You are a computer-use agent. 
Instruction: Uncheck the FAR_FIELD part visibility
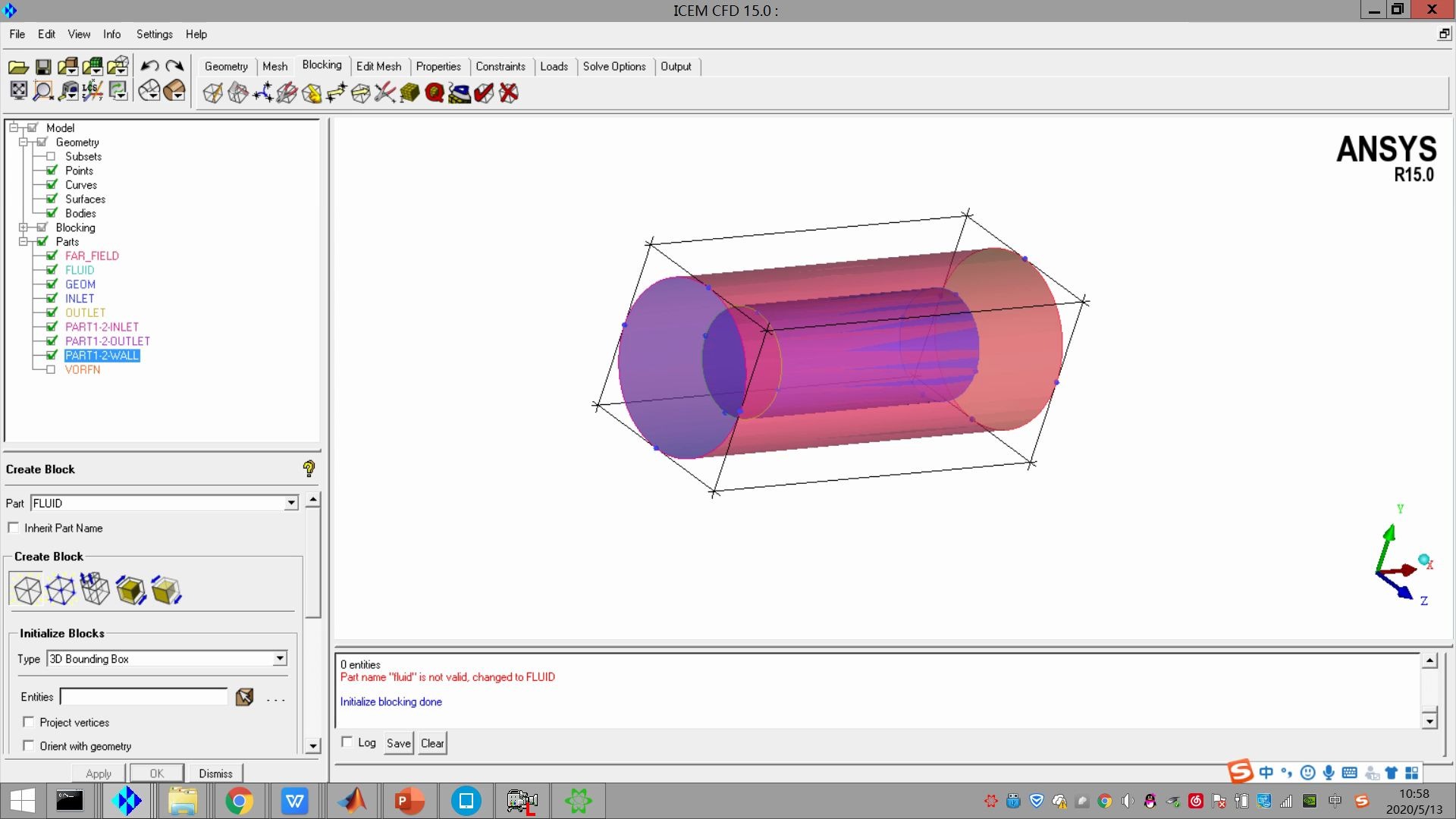pyautogui.click(x=52, y=256)
